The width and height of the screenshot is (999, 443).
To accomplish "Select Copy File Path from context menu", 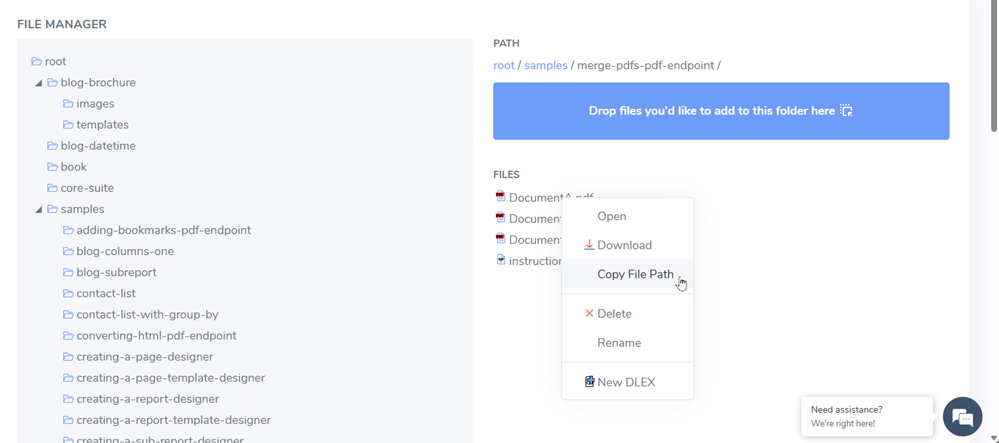I will tap(635, 274).
